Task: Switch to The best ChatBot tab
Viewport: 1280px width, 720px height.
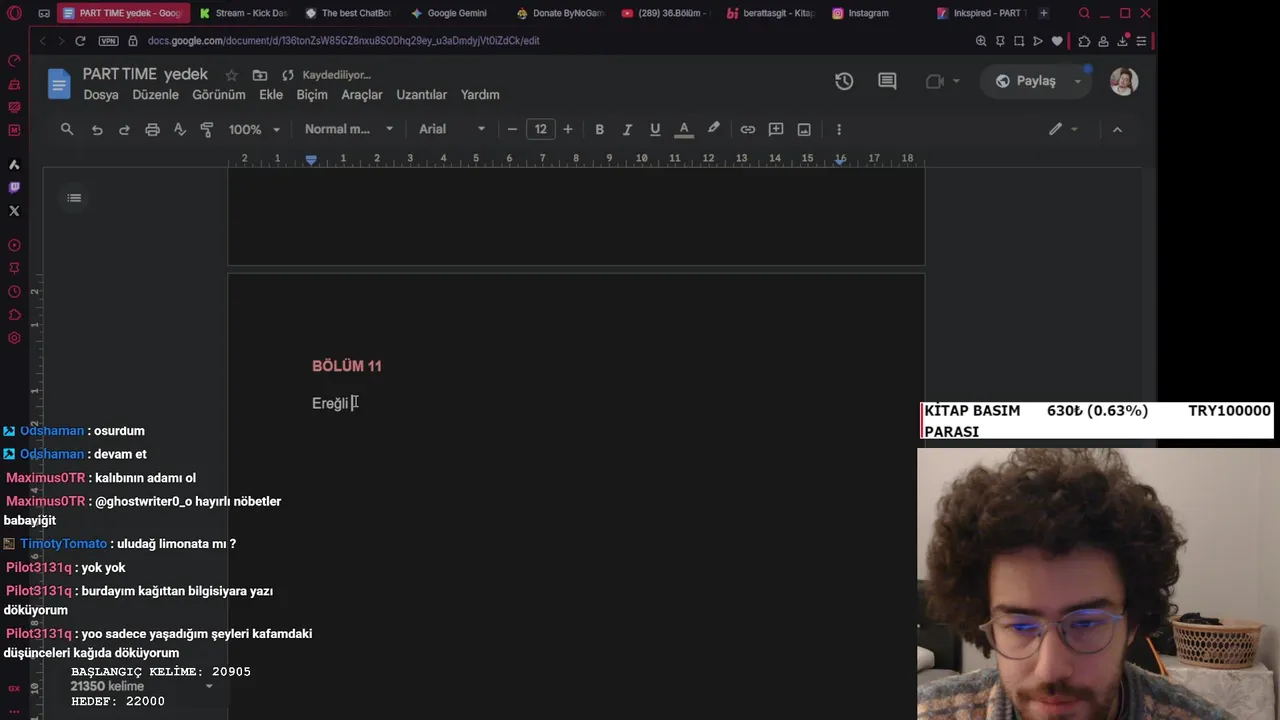Action: [348, 13]
